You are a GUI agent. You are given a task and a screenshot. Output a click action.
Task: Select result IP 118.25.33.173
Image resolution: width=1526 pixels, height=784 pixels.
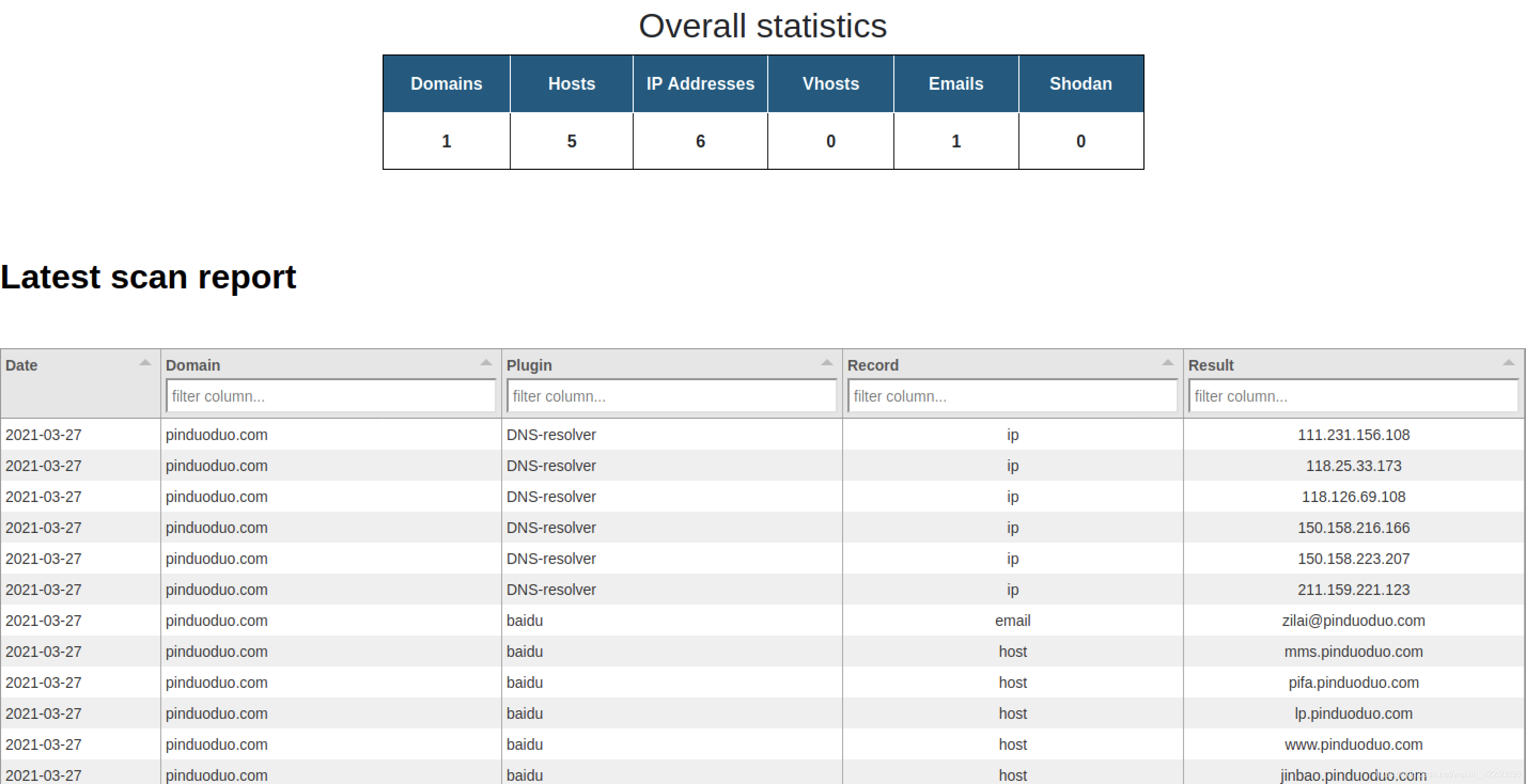pyautogui.click(x=1353, y=465)
